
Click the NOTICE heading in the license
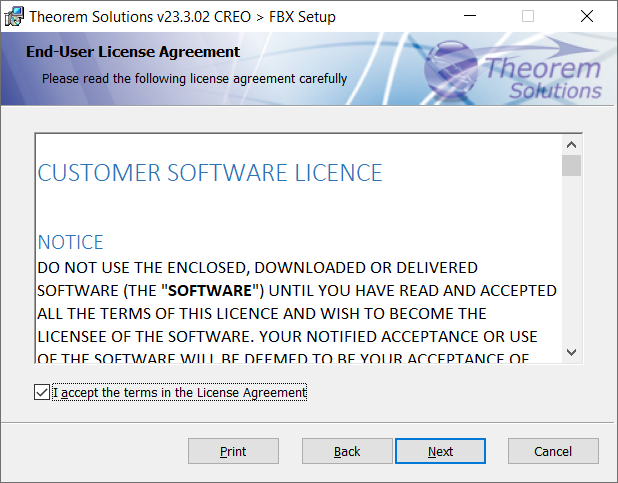(71, 242)
